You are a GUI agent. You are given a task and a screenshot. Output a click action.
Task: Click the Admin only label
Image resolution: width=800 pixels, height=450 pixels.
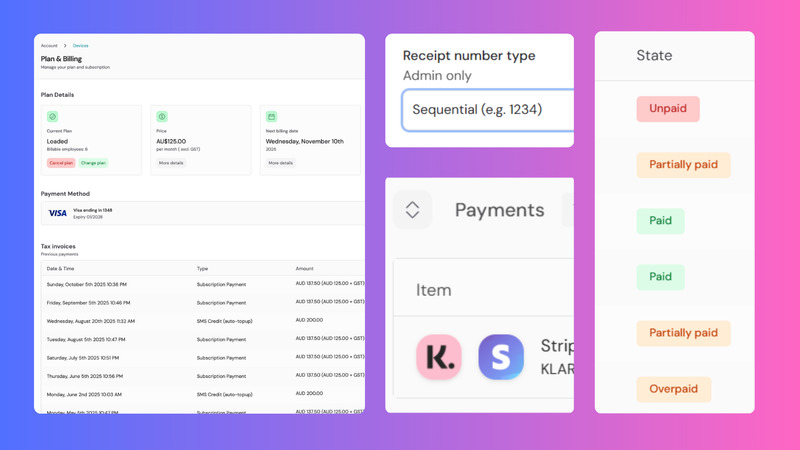click(437, 76)
